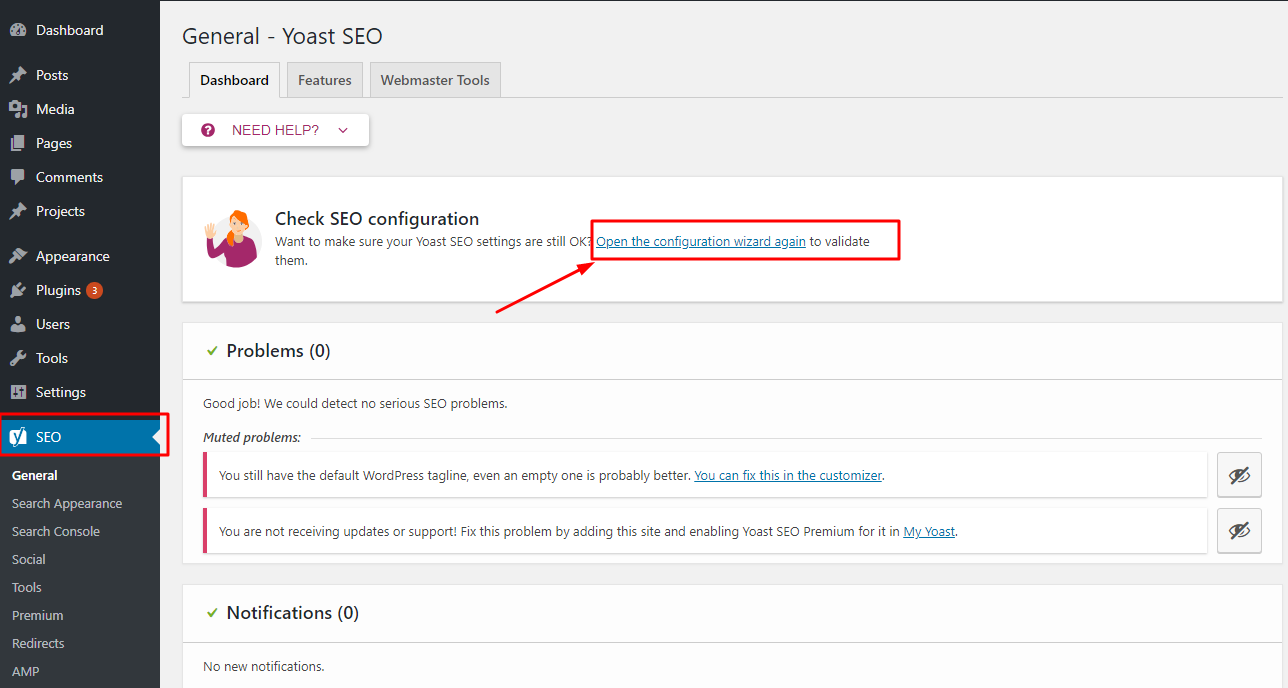Click the Comments speech bubble icon
The image size is (1288, 688).
[18, 177]
